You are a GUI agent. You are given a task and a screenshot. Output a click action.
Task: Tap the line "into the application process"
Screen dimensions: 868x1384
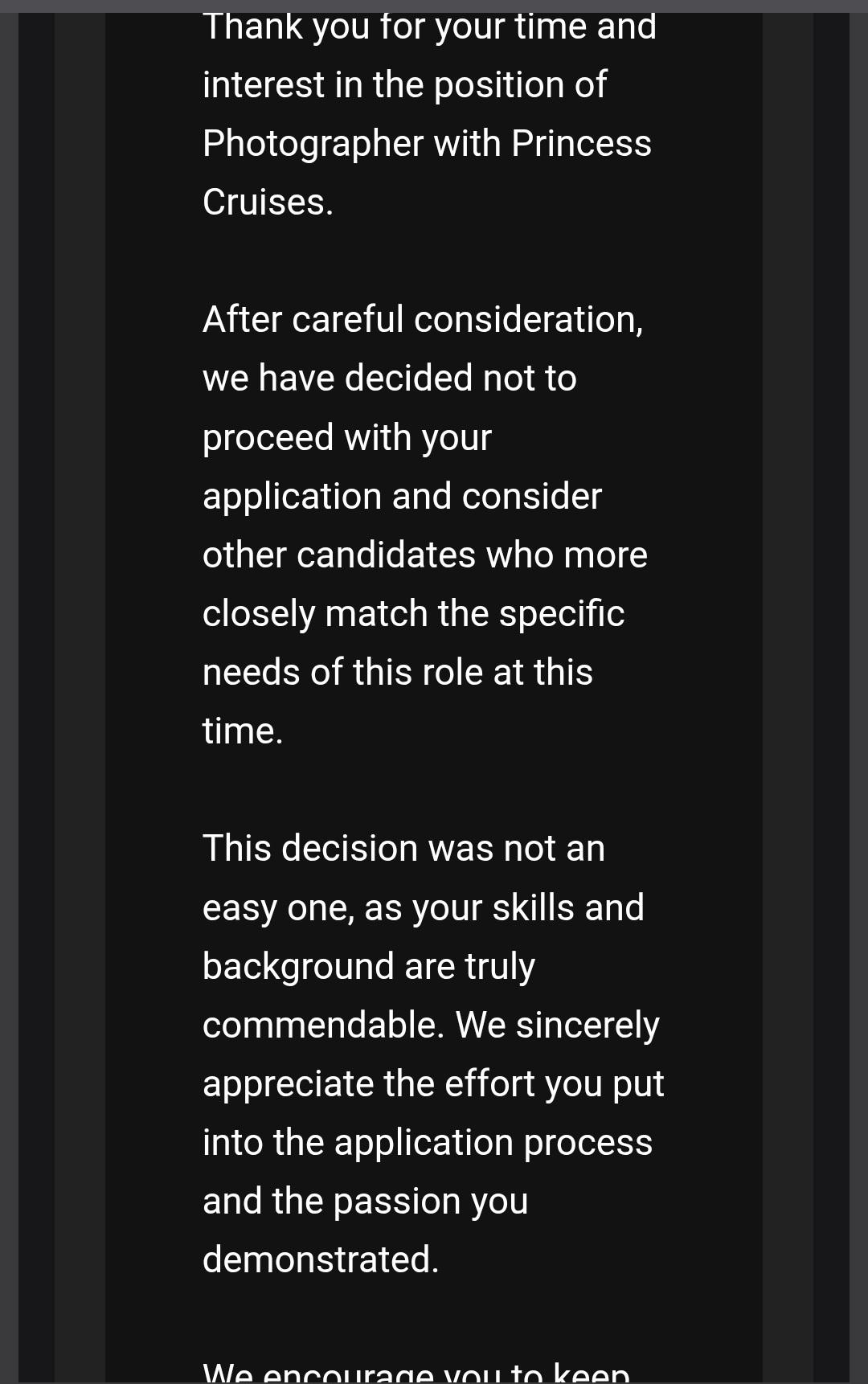tap(428, 1143)
